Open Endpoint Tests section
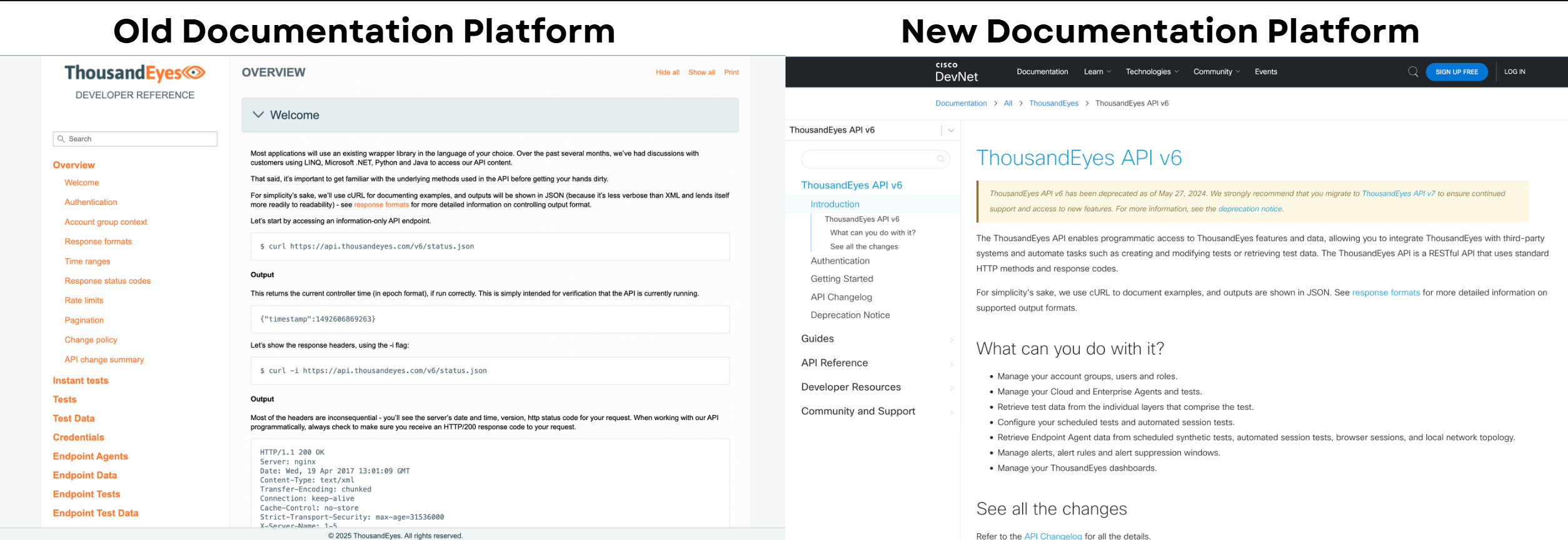Image resolution: width=1568 pixels, height=540 pixels. [86, 494]
